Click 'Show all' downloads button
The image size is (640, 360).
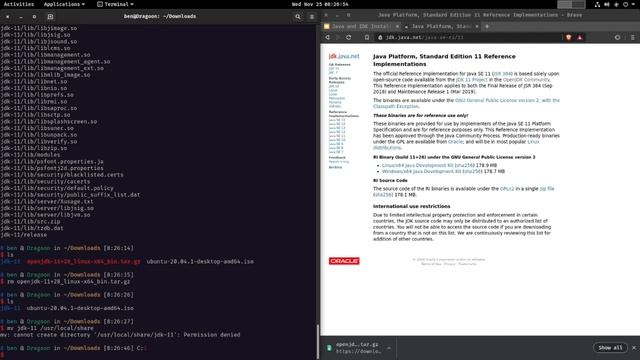point(610,348)
